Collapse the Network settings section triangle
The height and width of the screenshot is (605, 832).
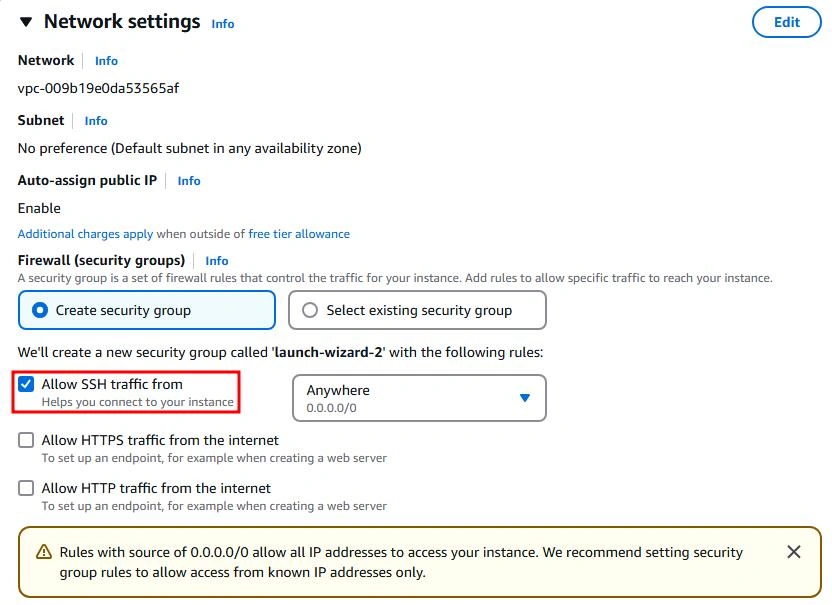pos(25,22)
